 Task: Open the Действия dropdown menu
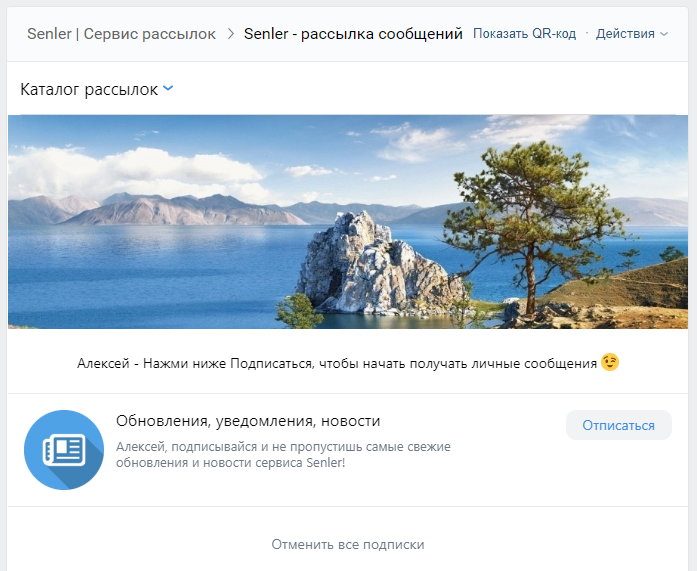(x=626, y=34)
